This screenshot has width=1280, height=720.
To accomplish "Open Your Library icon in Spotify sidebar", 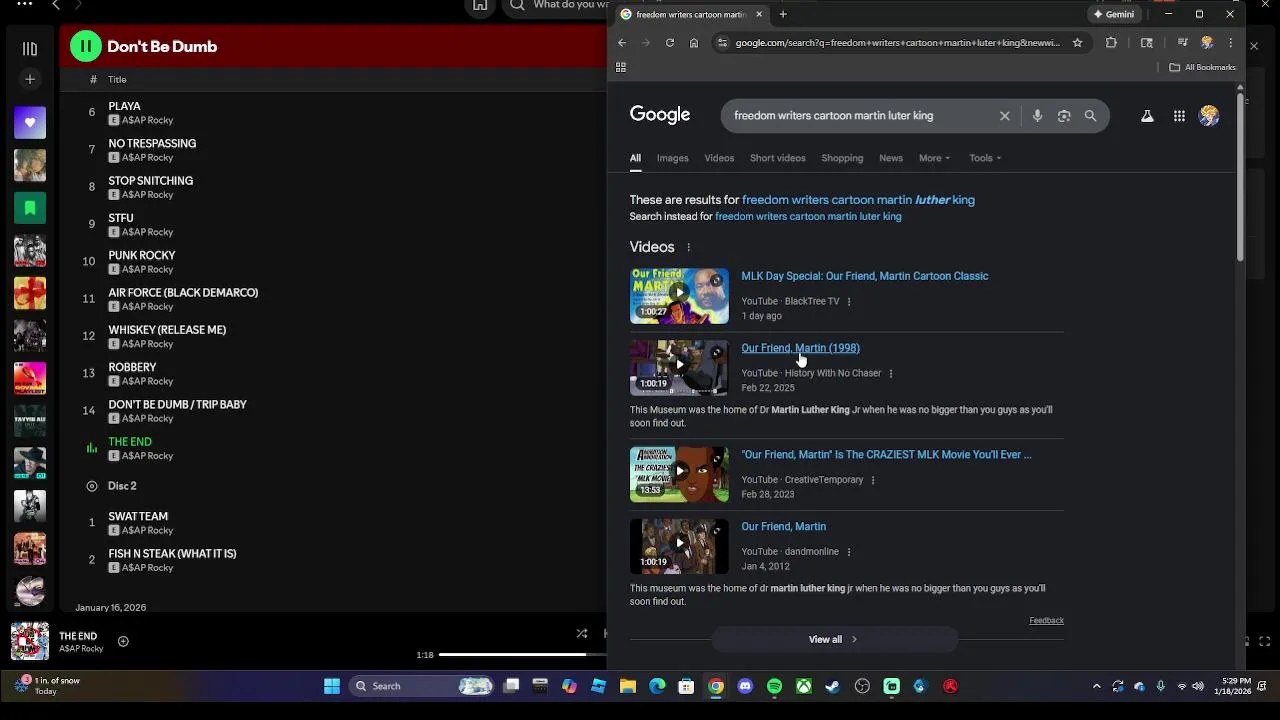I will 30,48.
